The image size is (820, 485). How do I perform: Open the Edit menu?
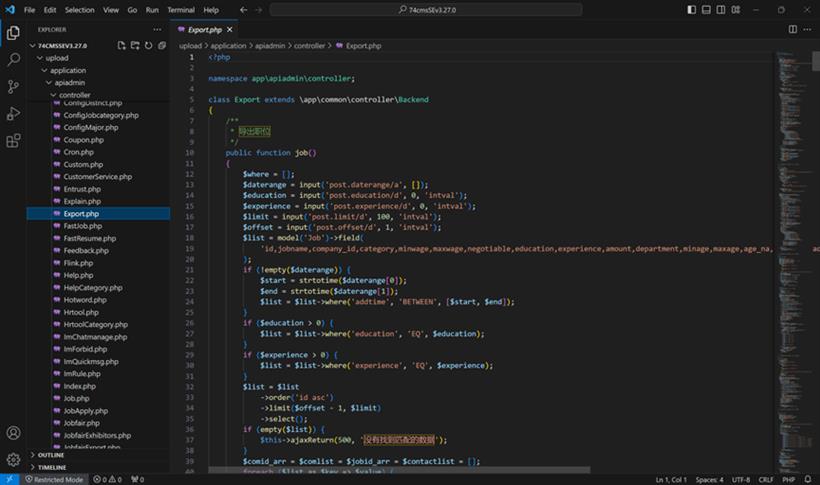point(50,9)
